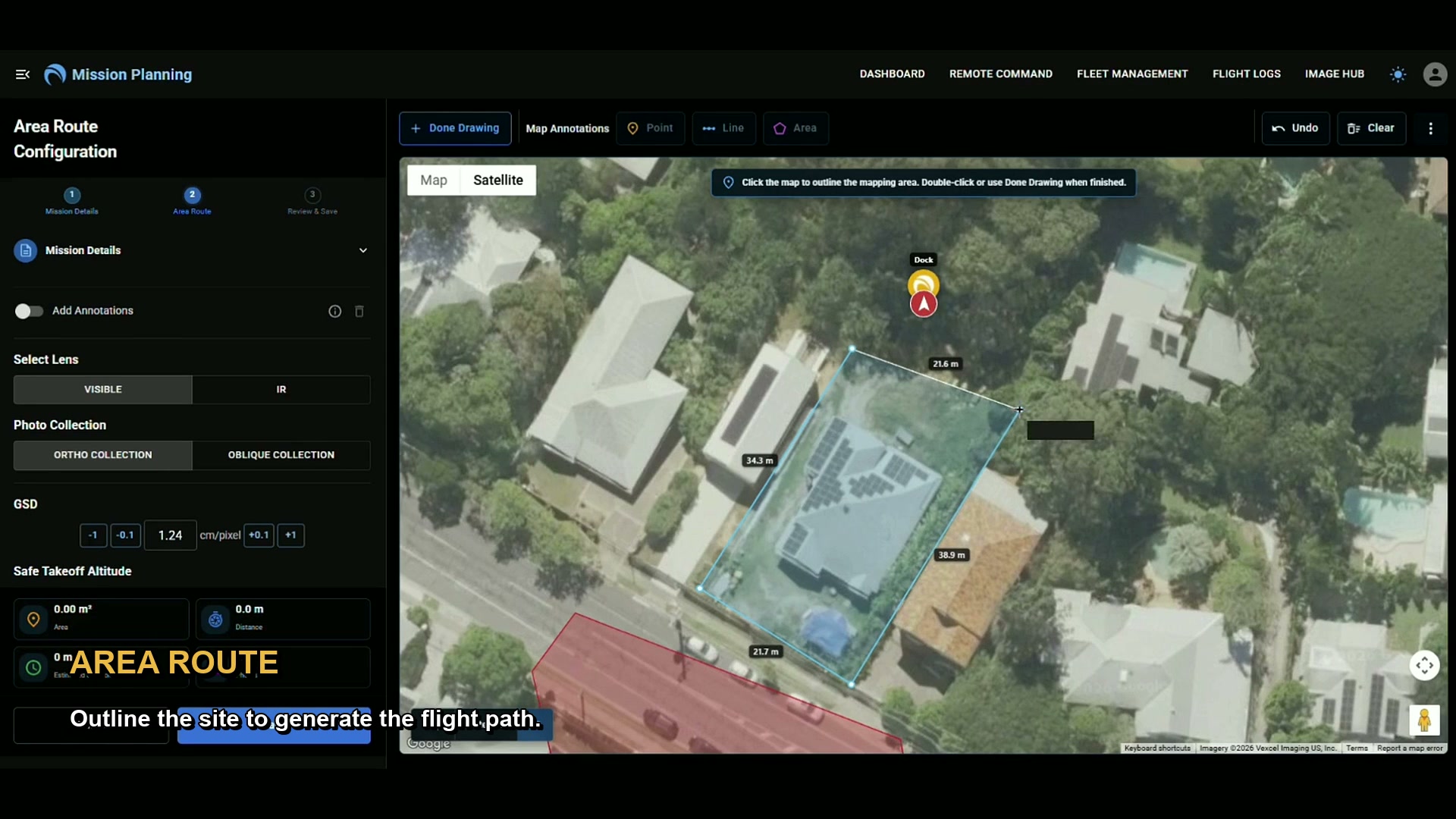Click the Add Annotations trash icon
The width and height of the screenshot is (1456, 819).
359,312
